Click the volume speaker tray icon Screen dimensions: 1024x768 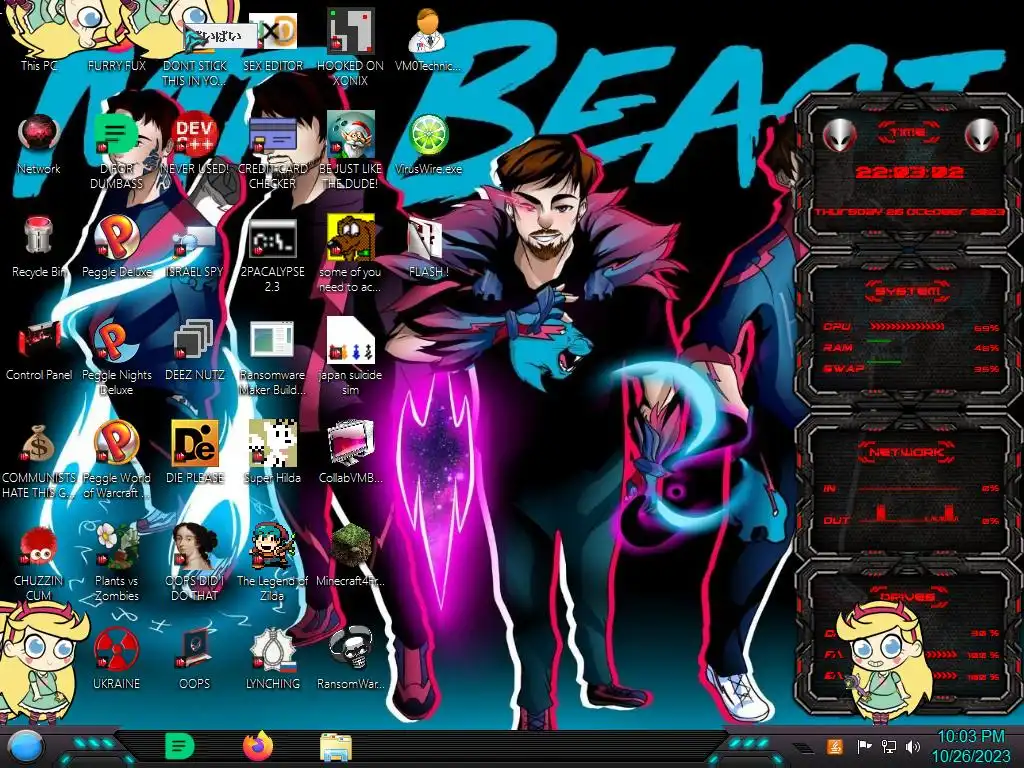[x=912, y=746]
